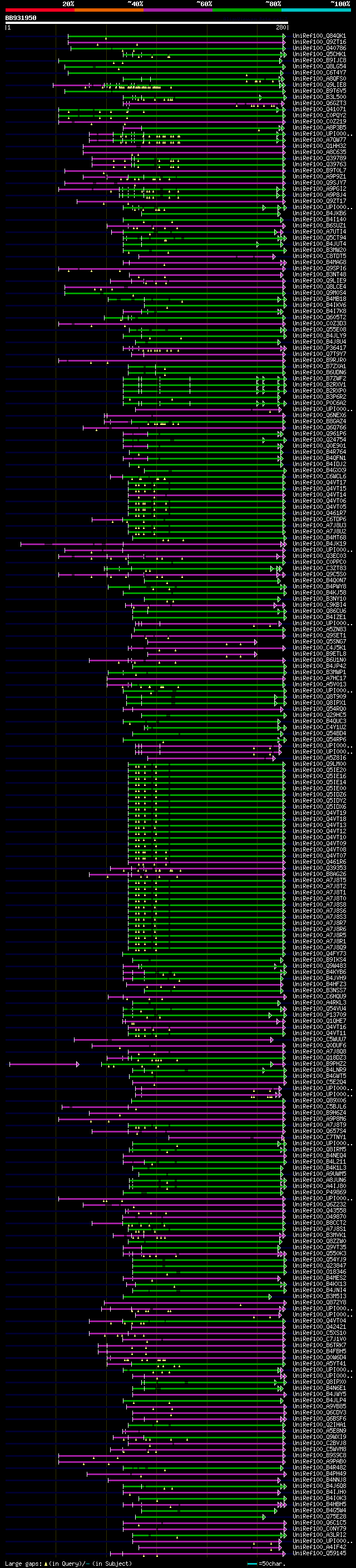Screen dimensions: 356x1568
Task: Select hit UniRef100_A5ZN83
Action: (319, 630)
